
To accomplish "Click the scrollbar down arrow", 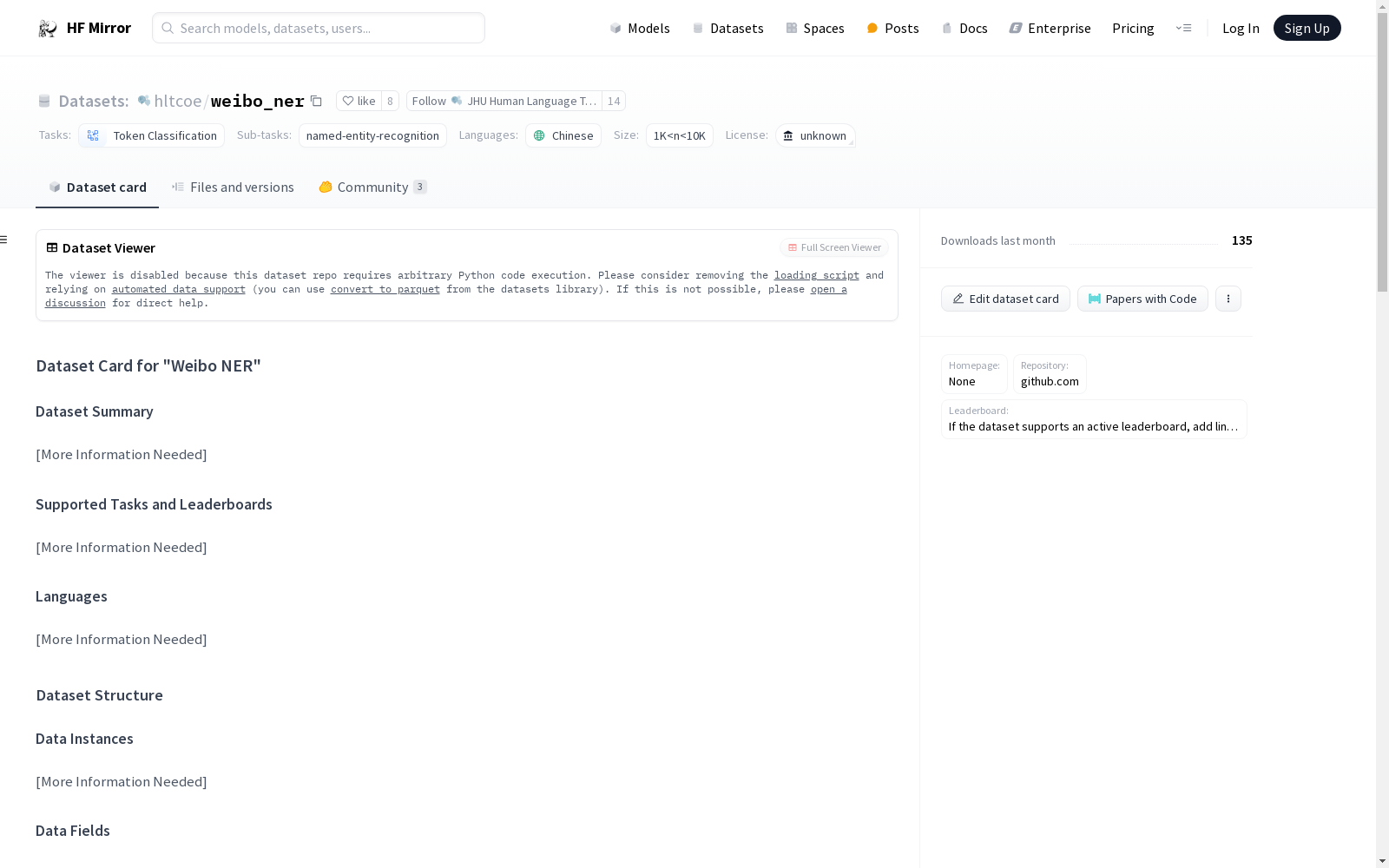I will click(1382, 861).
